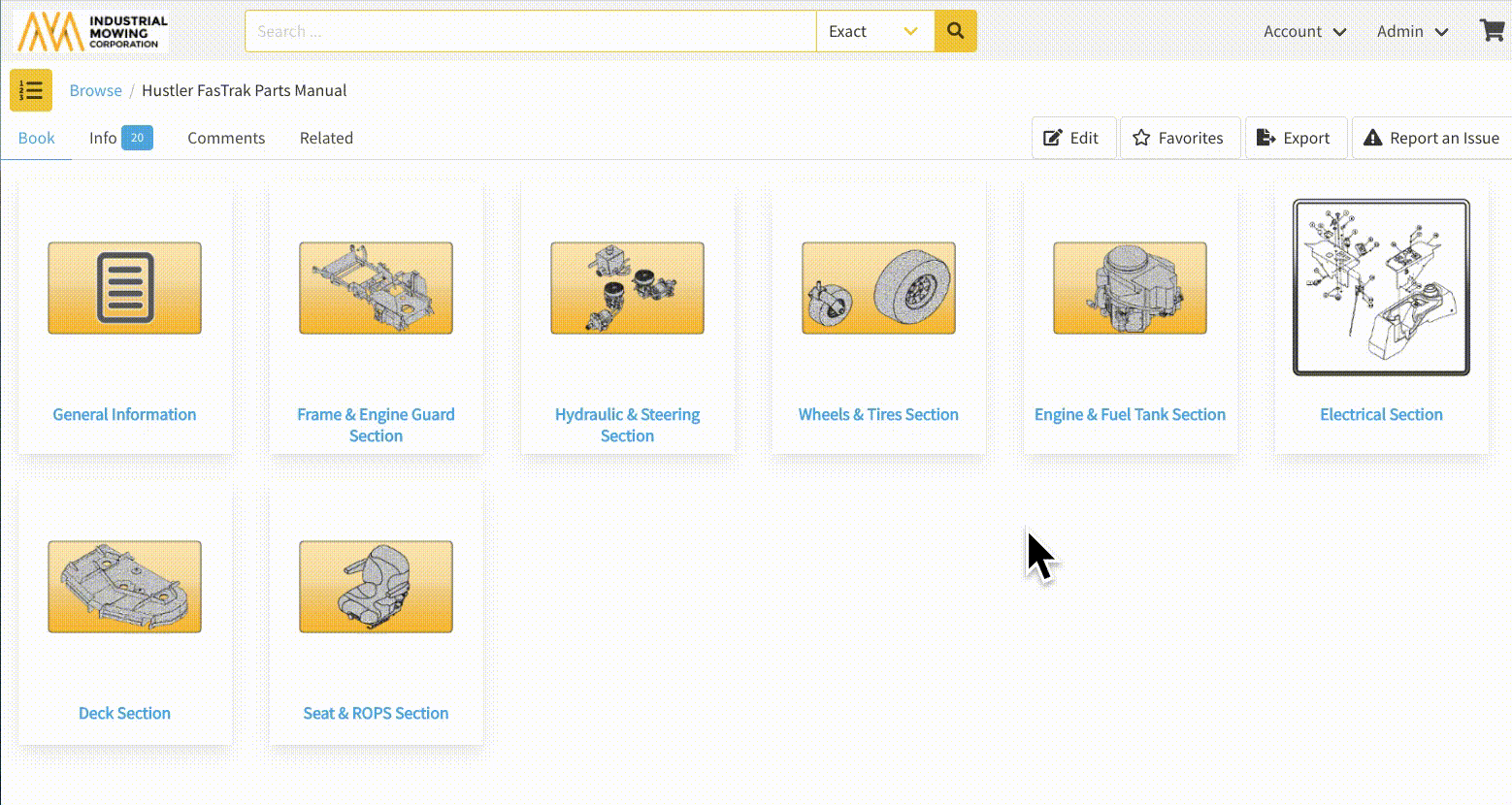Click the Edit button
Viewport: 1512px width, 805px height.
(1071, 138)
